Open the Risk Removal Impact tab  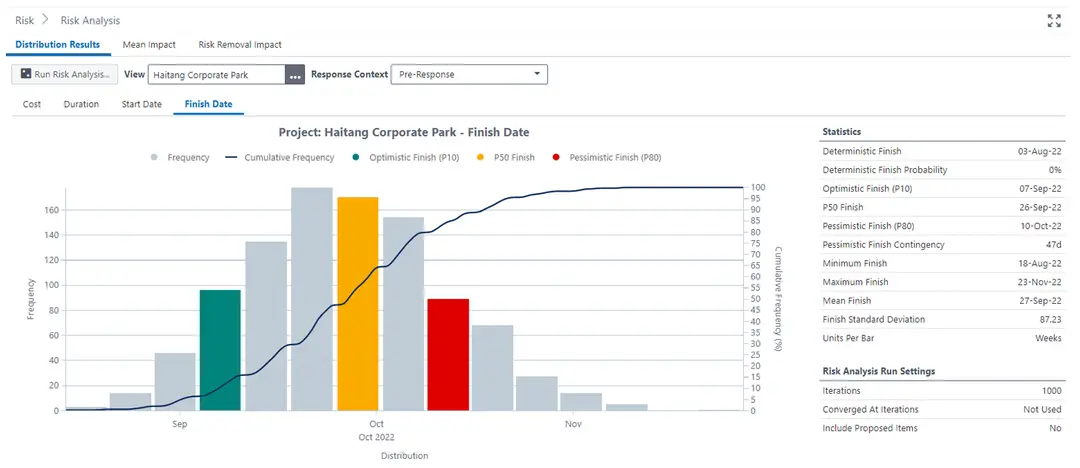(240, 45)
